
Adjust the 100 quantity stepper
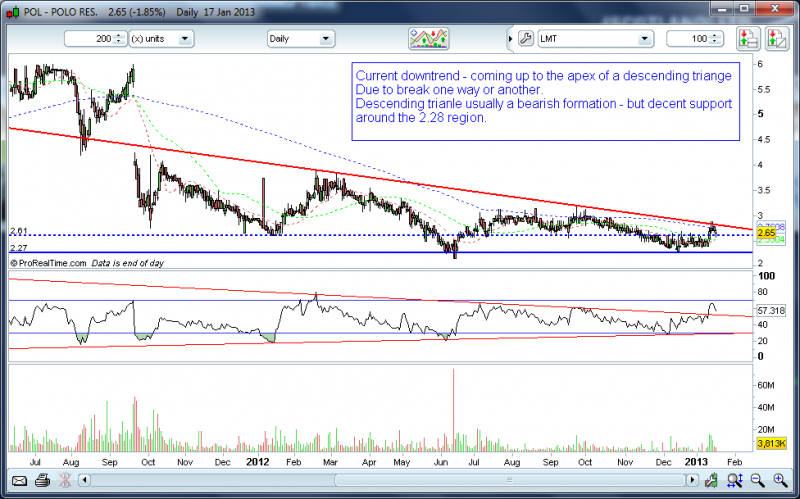[712, 40]
